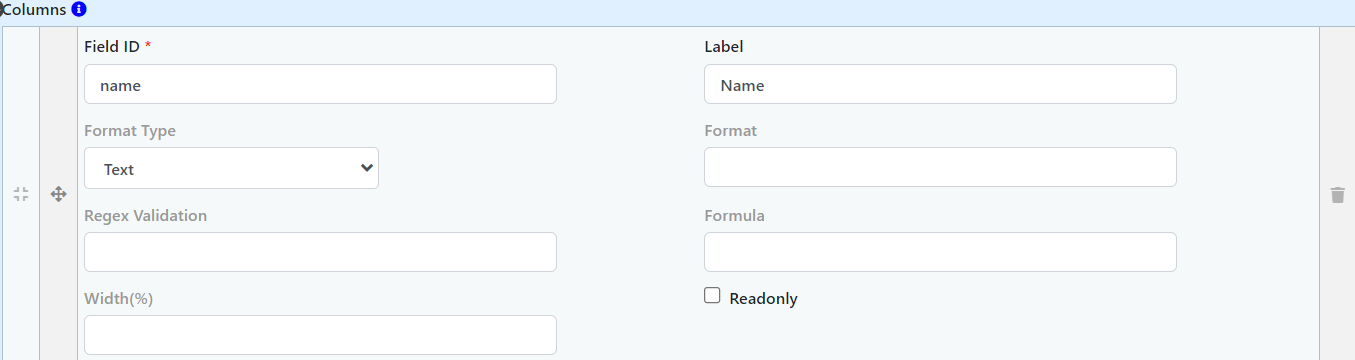Click the Formula label text
Image resolution: width=1355 pixels, height=360 pixels.
coord(734,216)
